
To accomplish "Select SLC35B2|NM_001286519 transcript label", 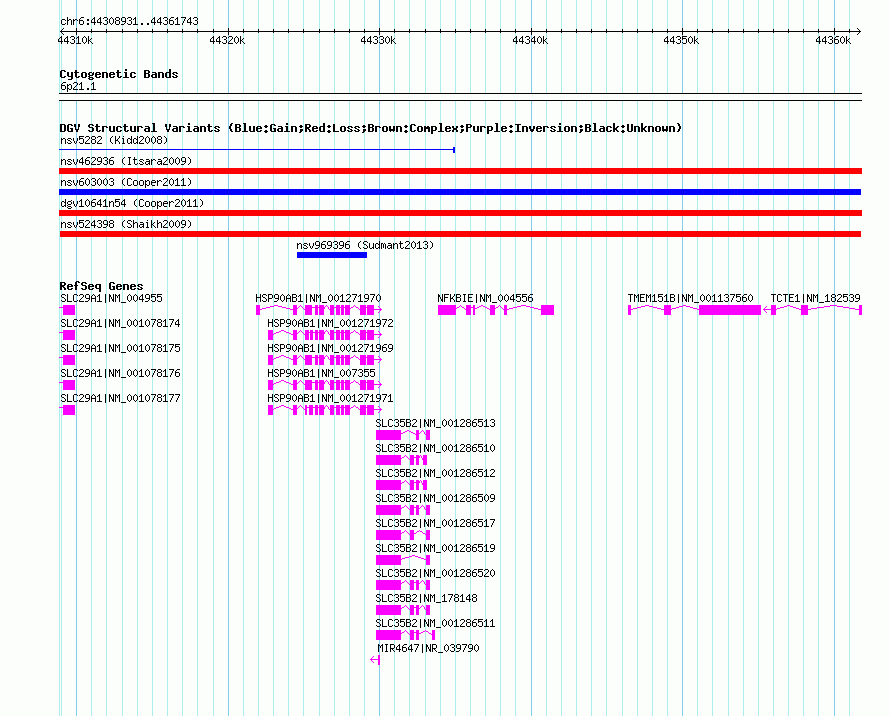I will click(435, 548).
